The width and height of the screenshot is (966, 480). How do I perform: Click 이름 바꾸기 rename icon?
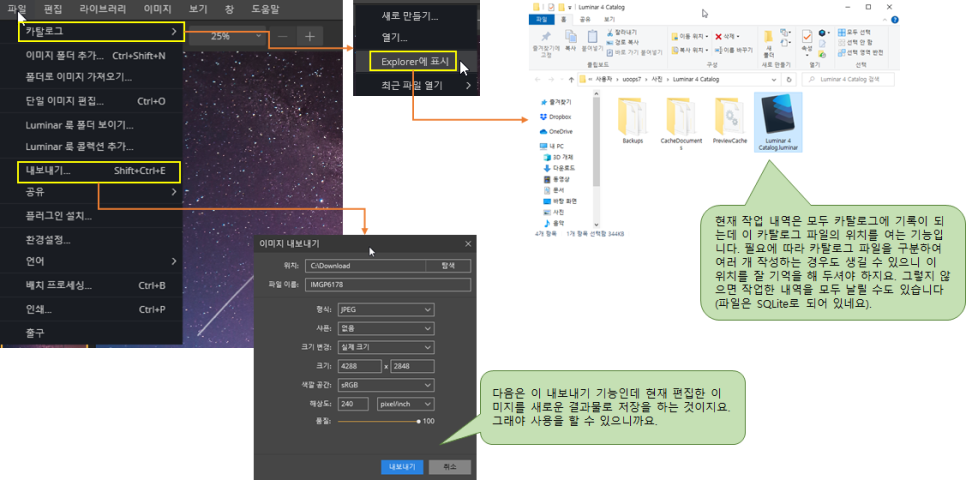734,49
